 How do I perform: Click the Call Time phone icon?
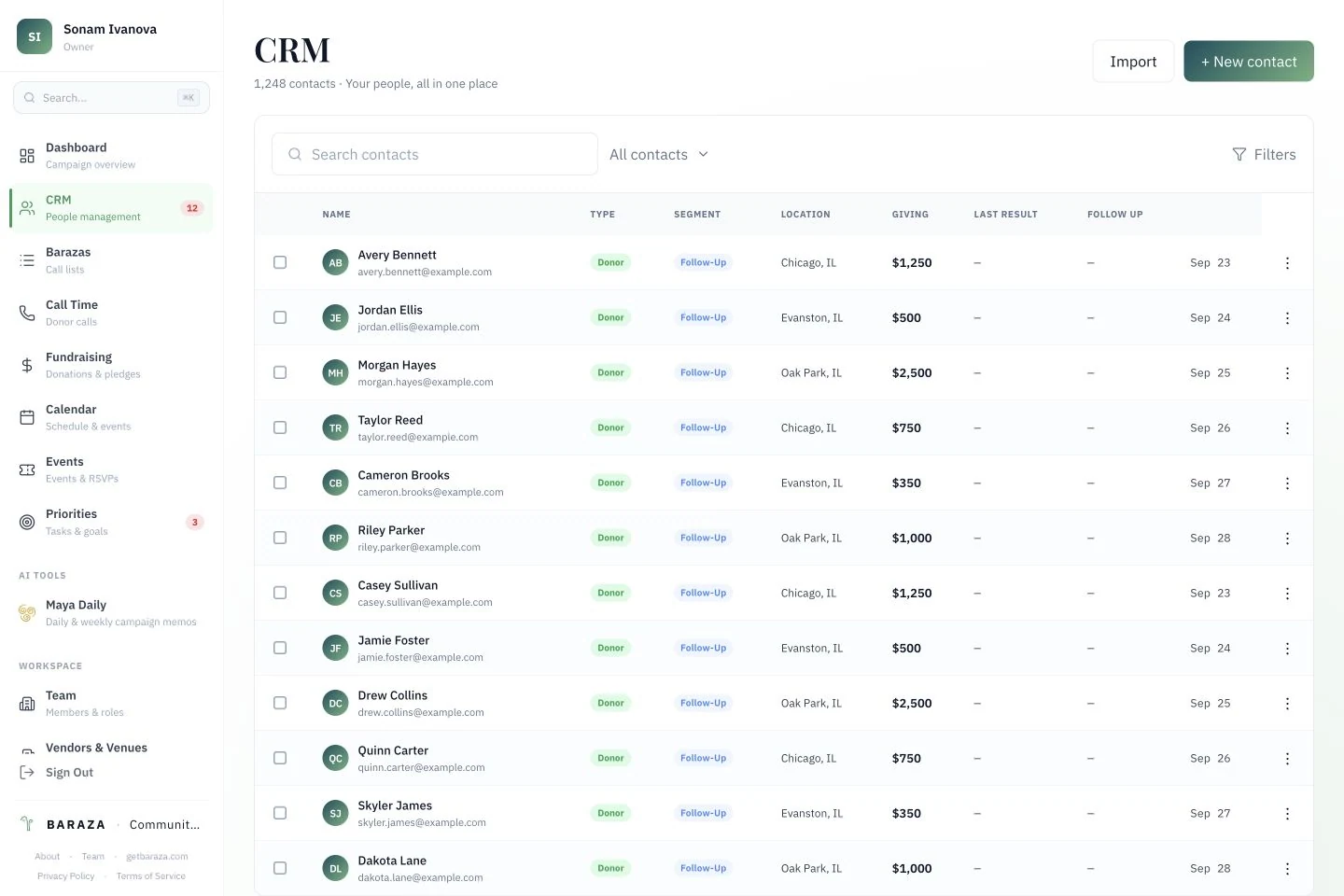[27, 313]
